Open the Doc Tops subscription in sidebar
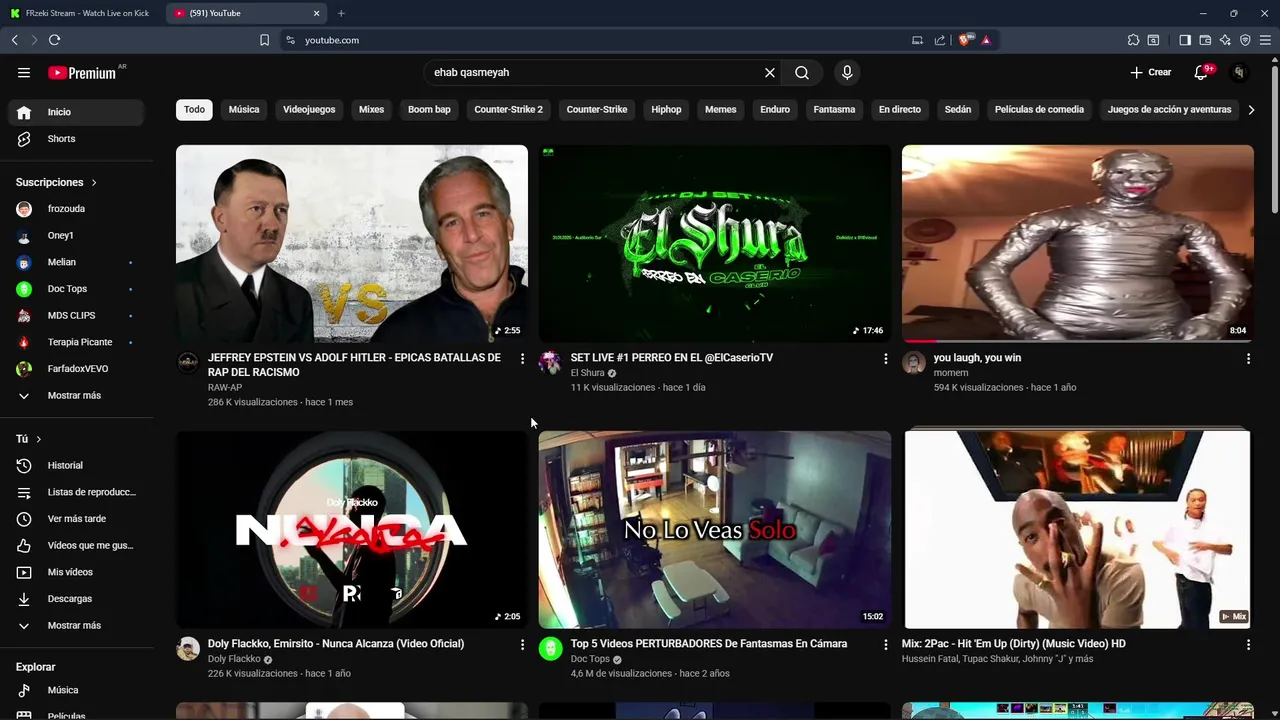Image resolution: width=1280 pixels, height=720 pixels. 77,289
